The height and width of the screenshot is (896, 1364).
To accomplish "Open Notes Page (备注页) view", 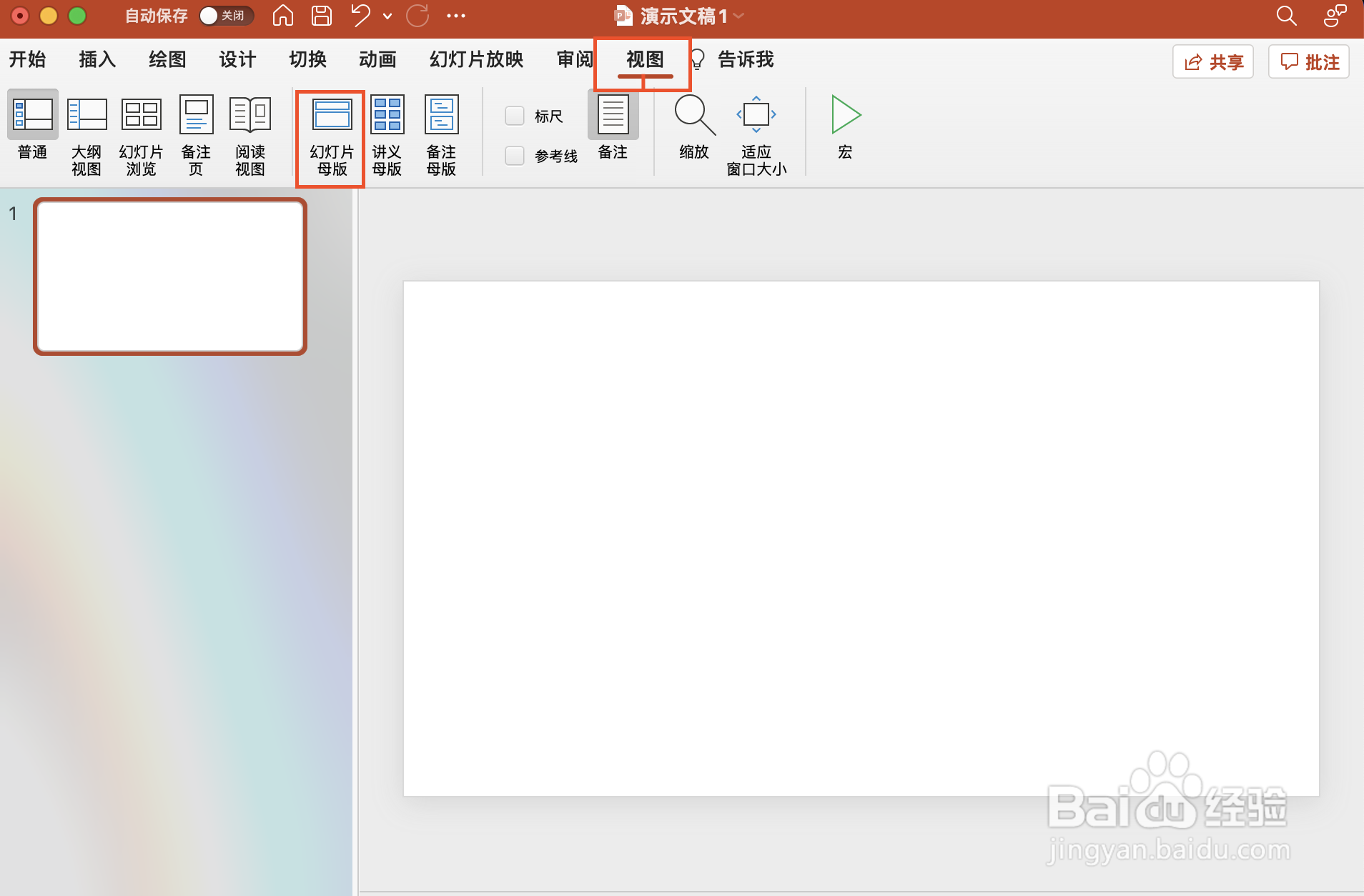I will tap(196, 136).
